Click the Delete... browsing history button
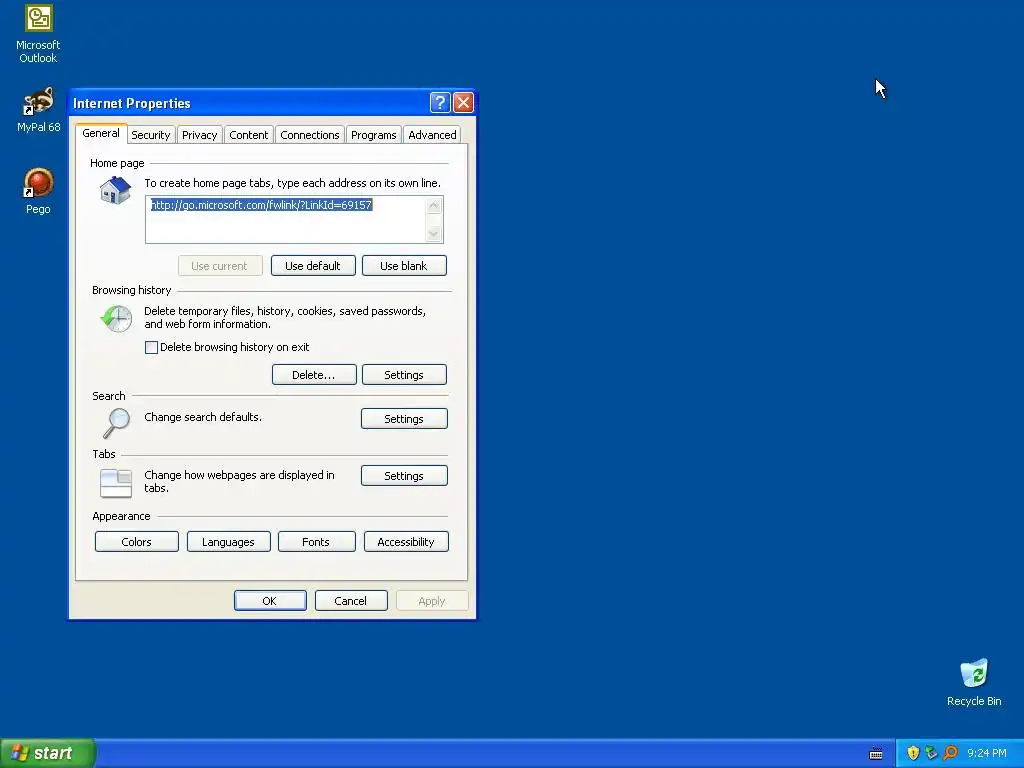1024x768 pixels. [x=313, y=375]
